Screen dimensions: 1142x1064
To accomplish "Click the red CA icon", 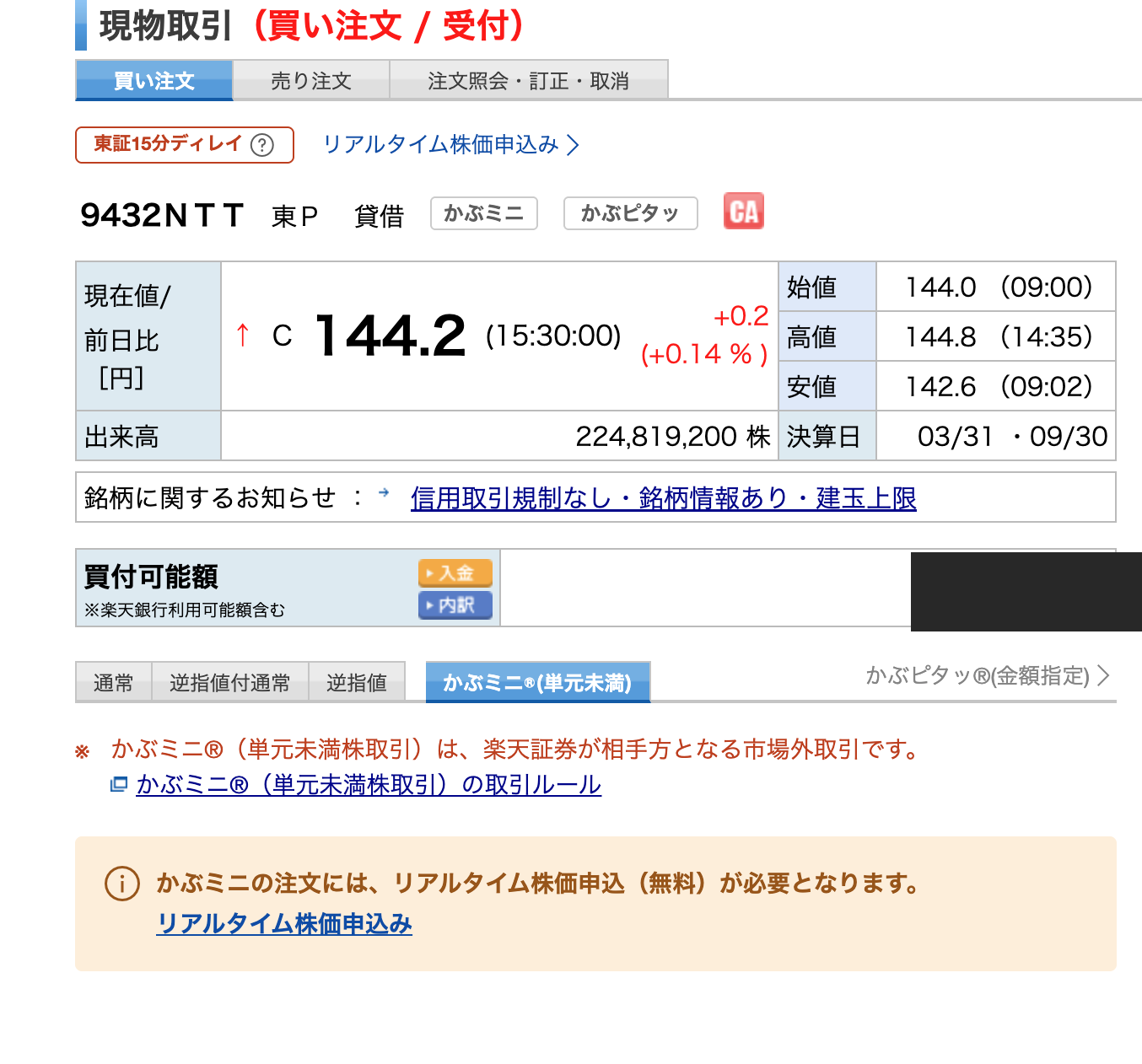I will (743, 211).
